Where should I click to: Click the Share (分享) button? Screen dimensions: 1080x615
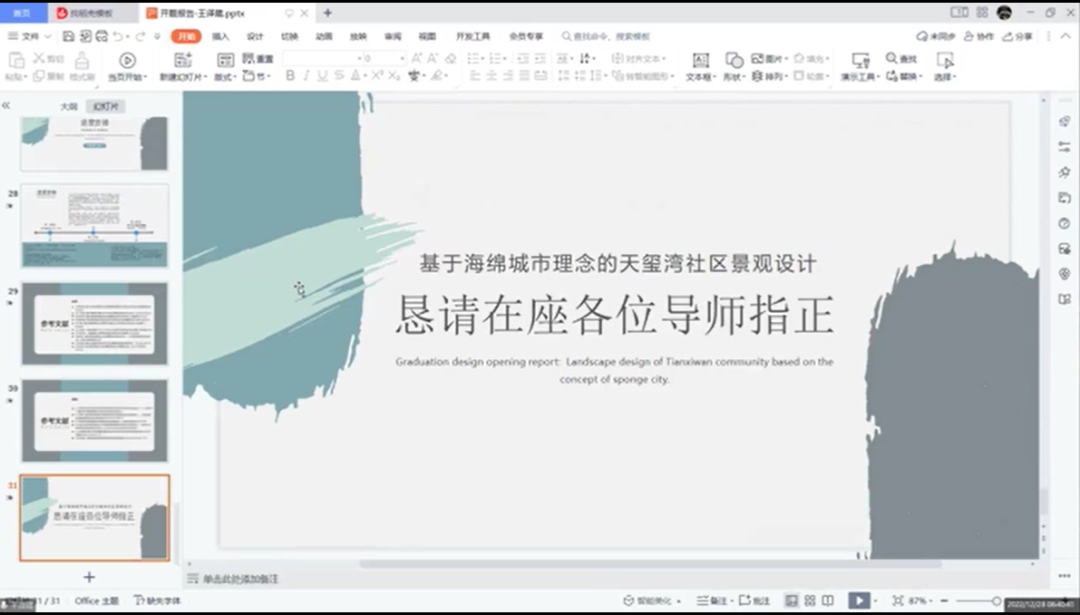point(1018,36)
